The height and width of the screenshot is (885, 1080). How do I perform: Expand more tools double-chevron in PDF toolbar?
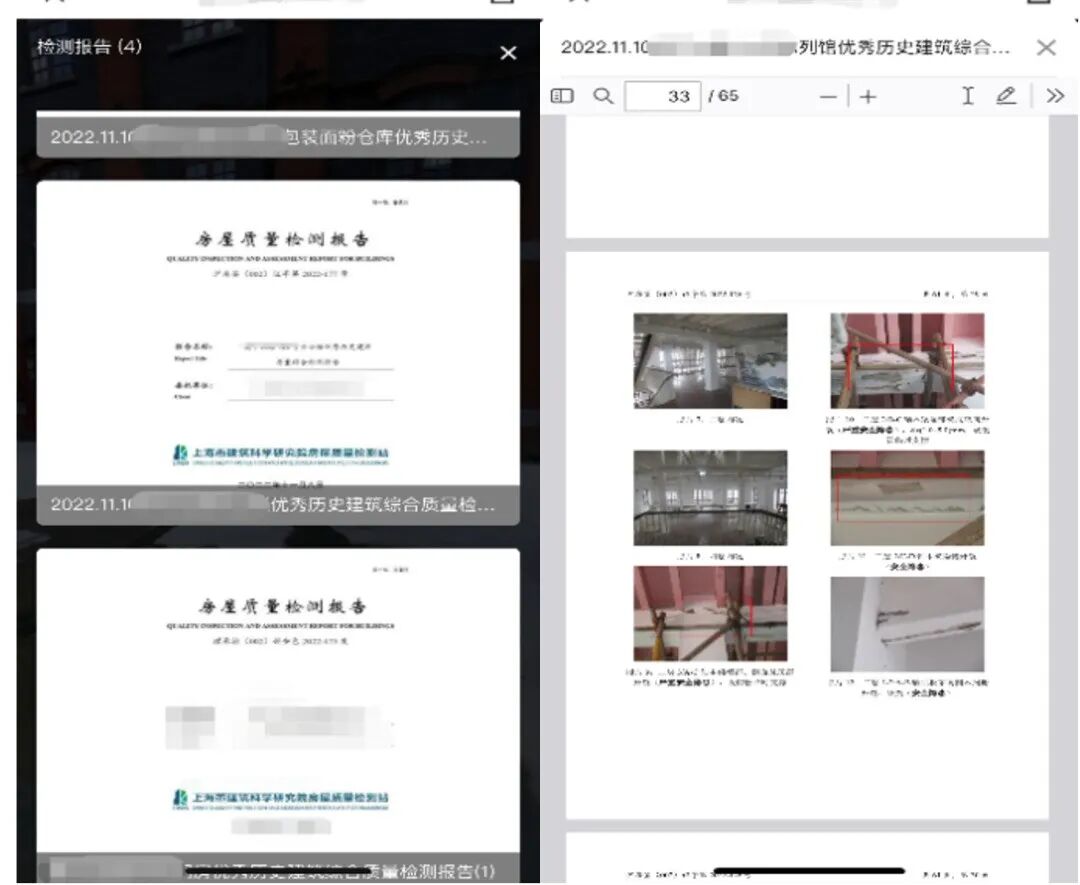(1054, 96)
